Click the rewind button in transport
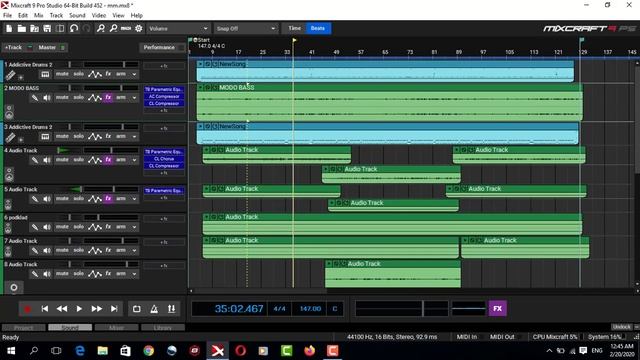This screenshot has width=640, height=360. click(x=62, y=309)
